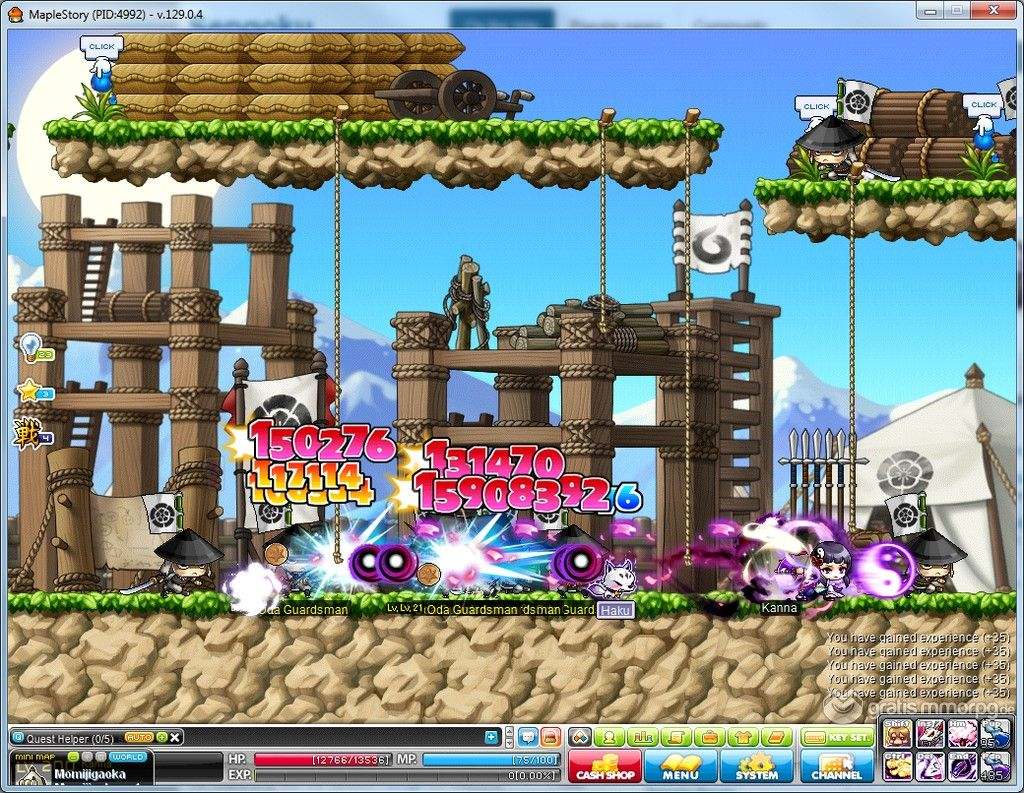Image resolution: width=1024 pixels, height=793 pixels.
Task: Click the lightbulb quest notifier icon
Action: (x=28, y=347)
